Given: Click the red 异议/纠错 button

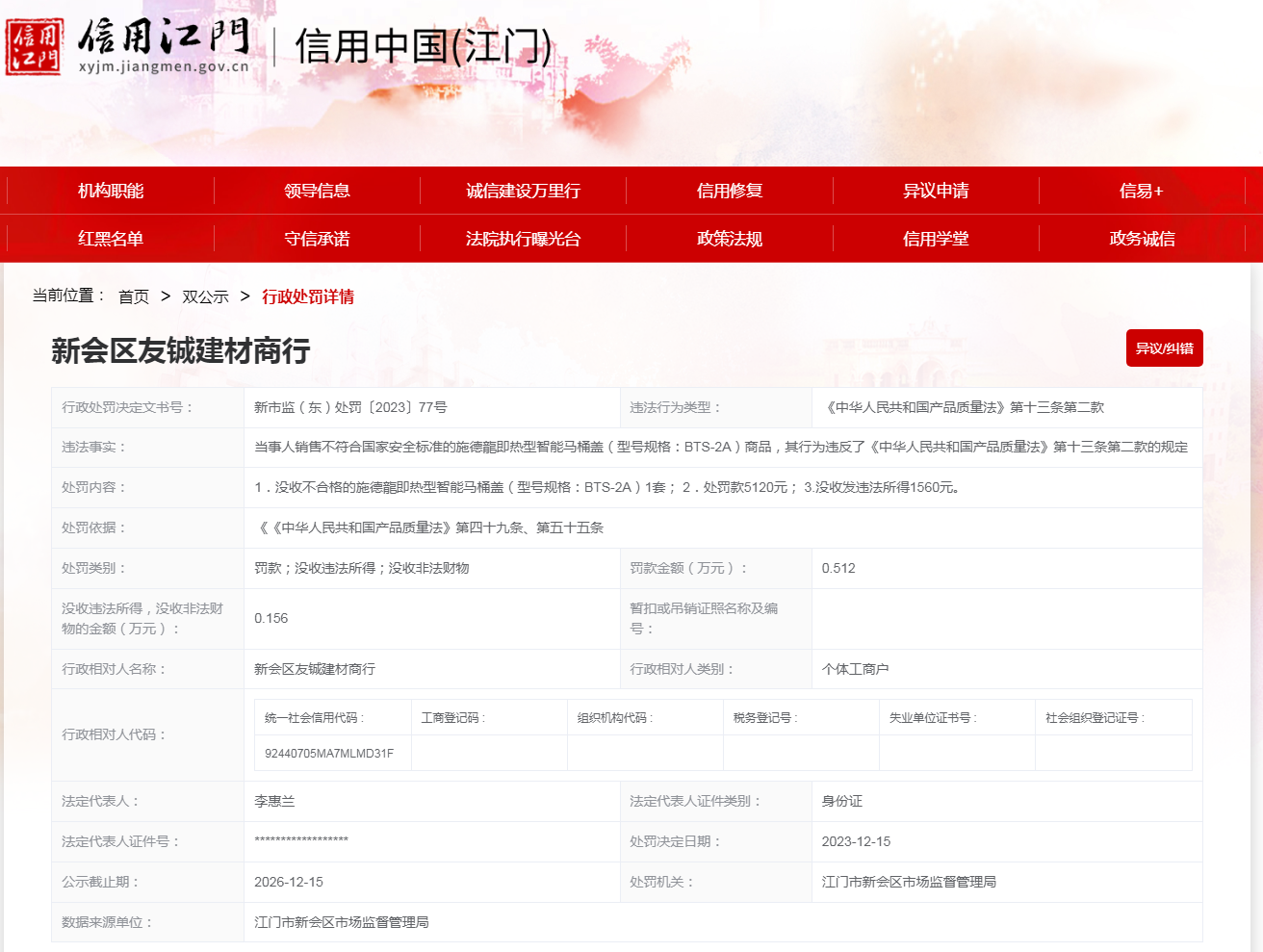Looking at the screenshot, I should pos(1165,348).
